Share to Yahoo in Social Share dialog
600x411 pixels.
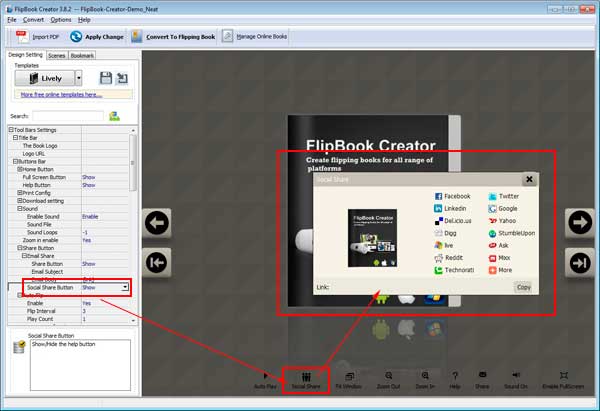click(502, 221)
